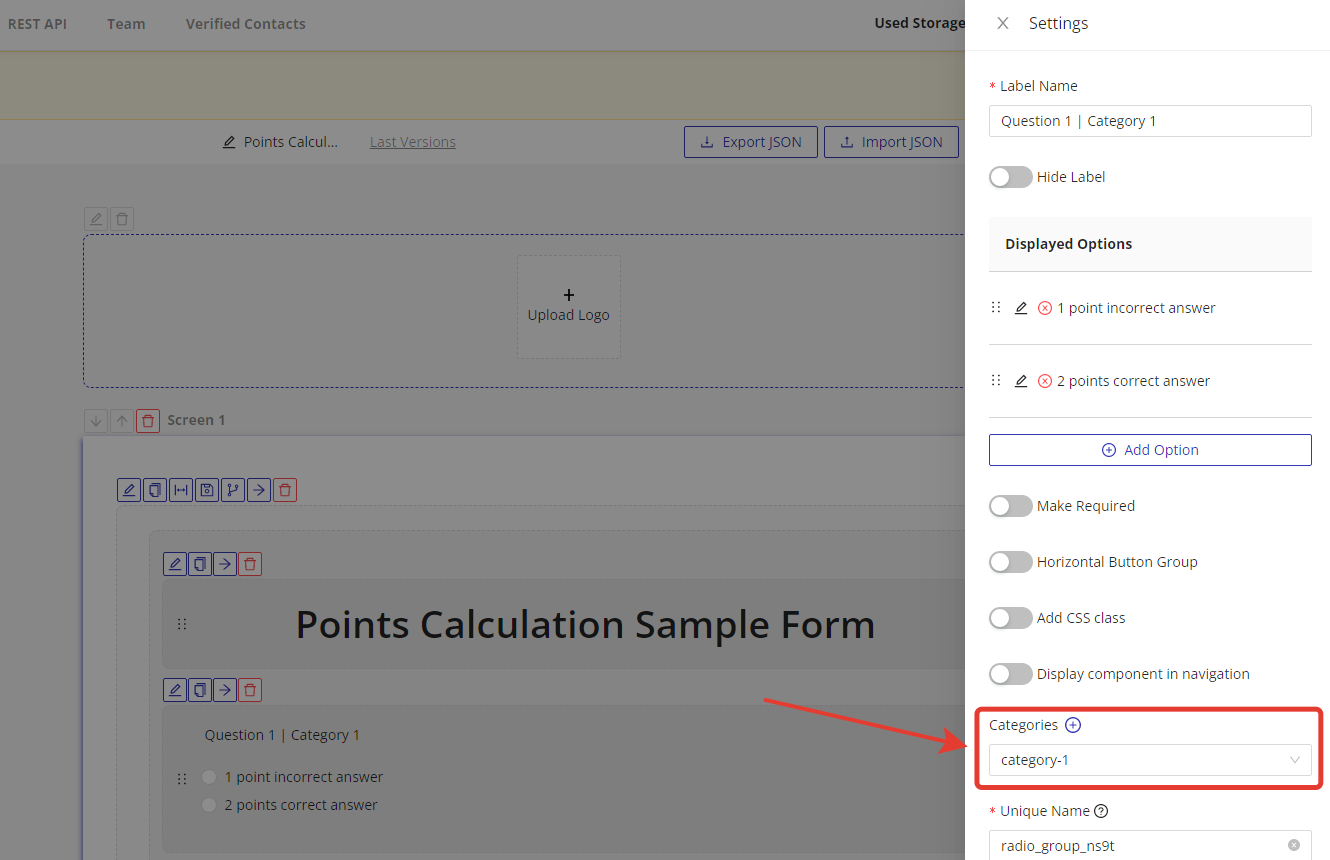
Task: Remove the '1 point incorrect answer' option
Action: click(1045, 308)
